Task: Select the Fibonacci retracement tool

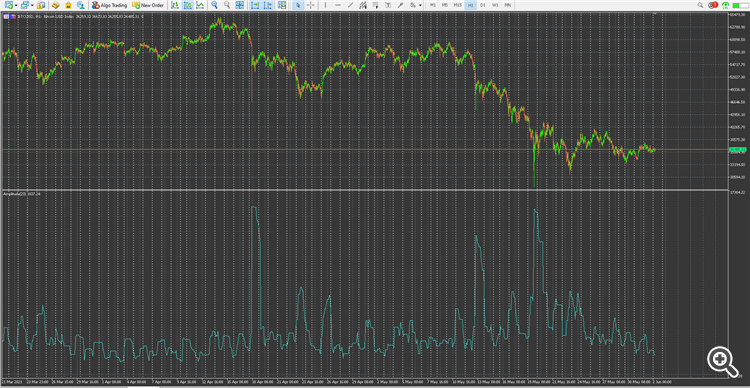Action: [375, 5]
